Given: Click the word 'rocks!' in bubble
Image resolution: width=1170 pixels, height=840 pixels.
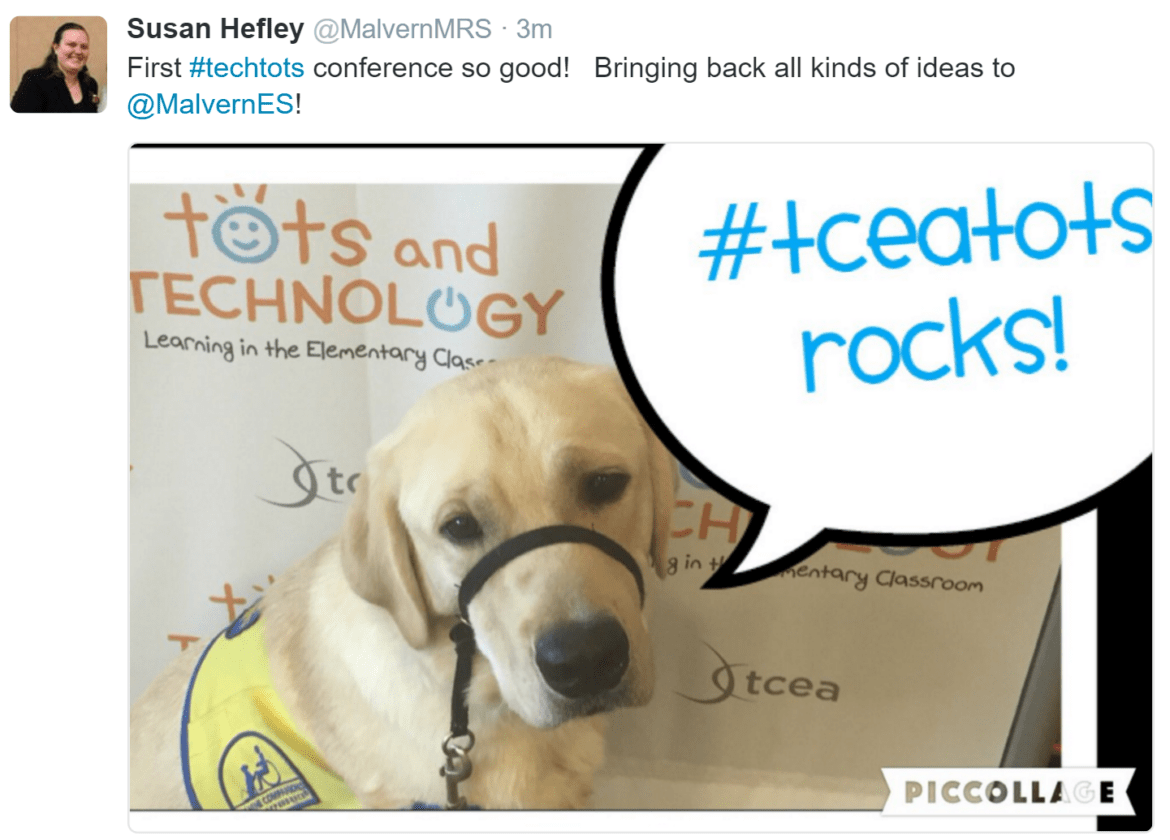Looking at the screenshot, I should 935,344.
